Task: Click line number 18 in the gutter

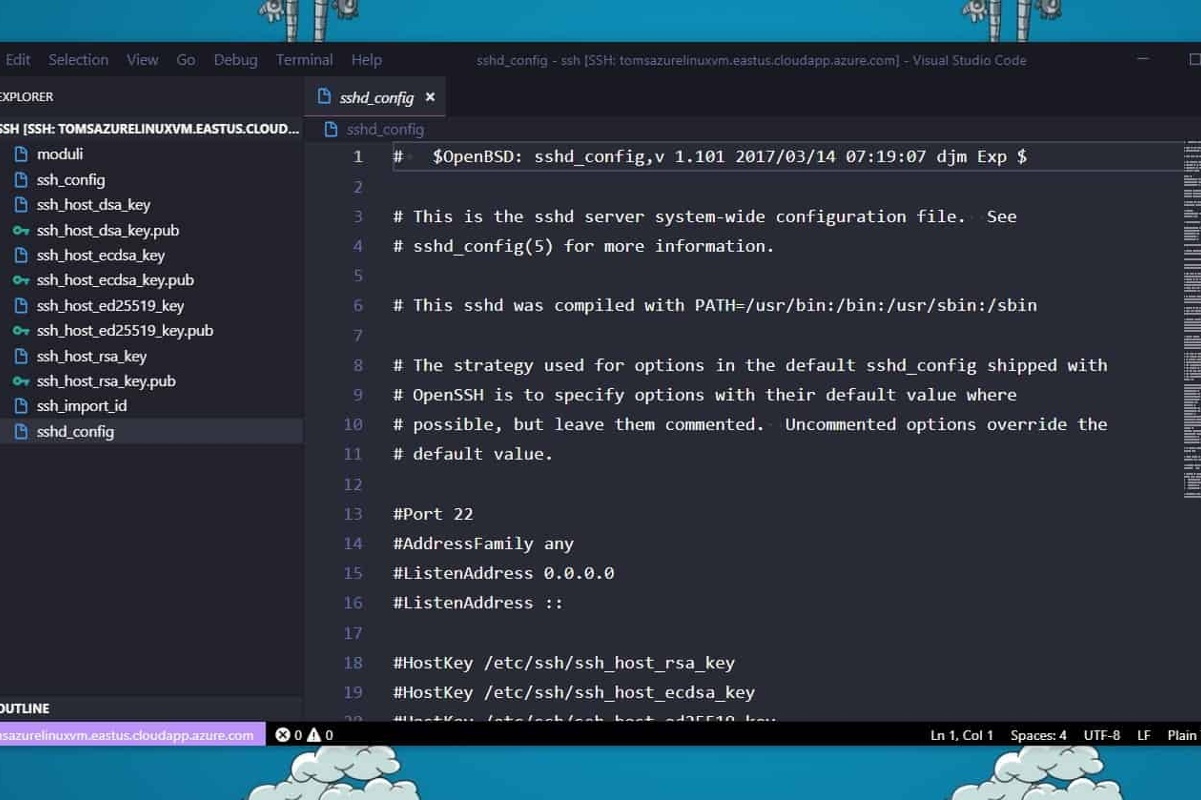Action: (352, 663)
